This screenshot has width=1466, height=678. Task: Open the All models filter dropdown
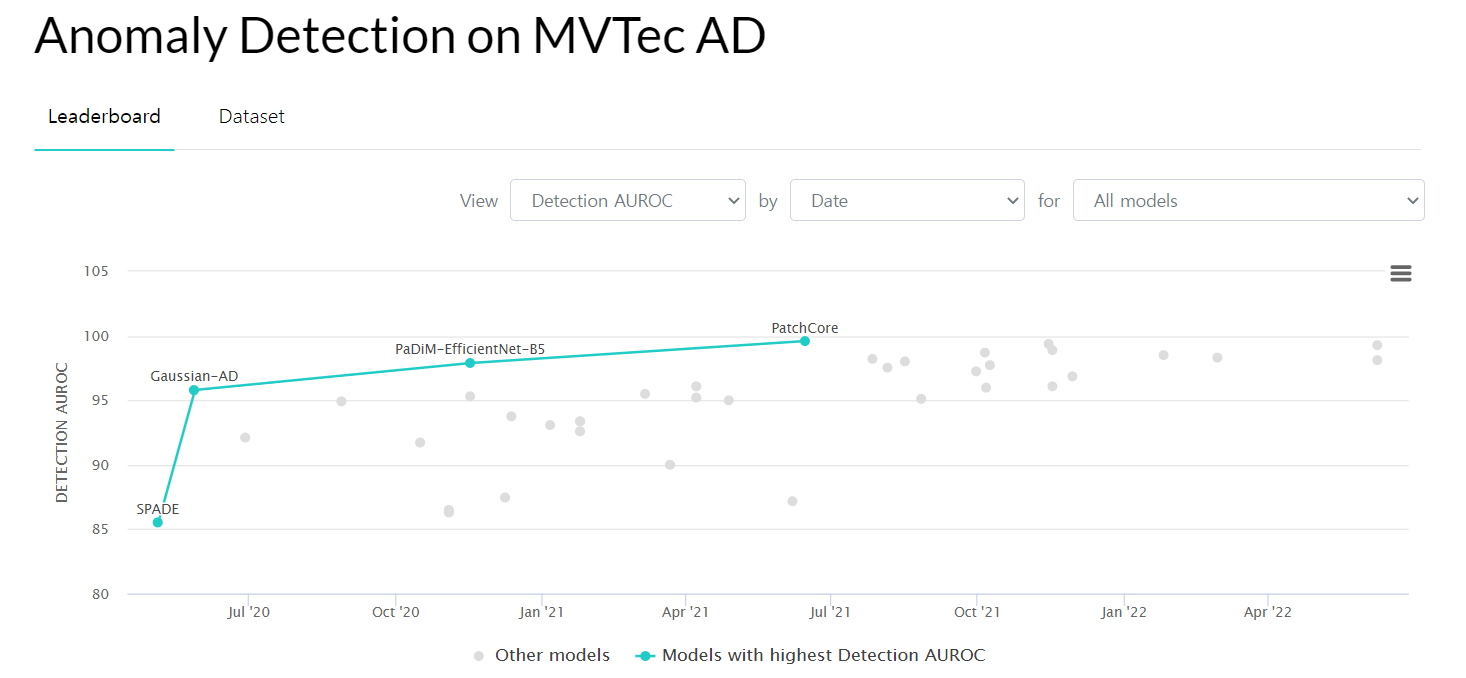(x=1248, y=200)
